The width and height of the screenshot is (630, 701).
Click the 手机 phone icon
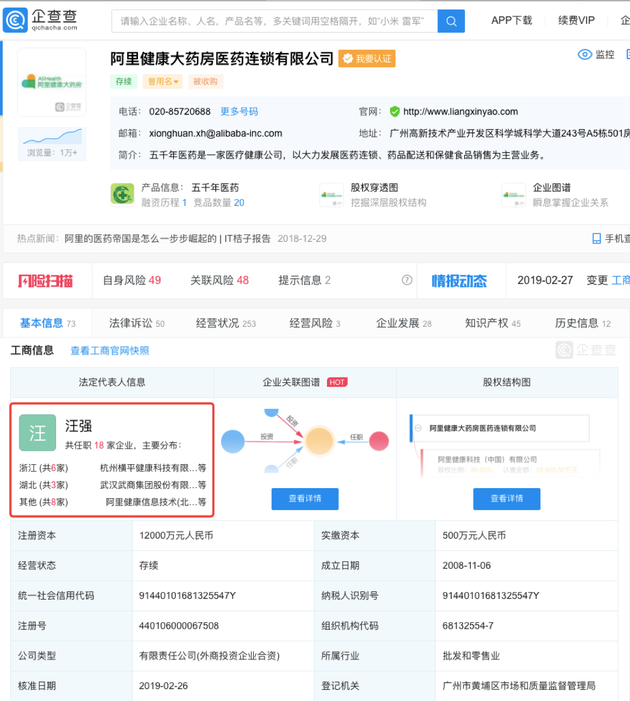click(597, 239)
